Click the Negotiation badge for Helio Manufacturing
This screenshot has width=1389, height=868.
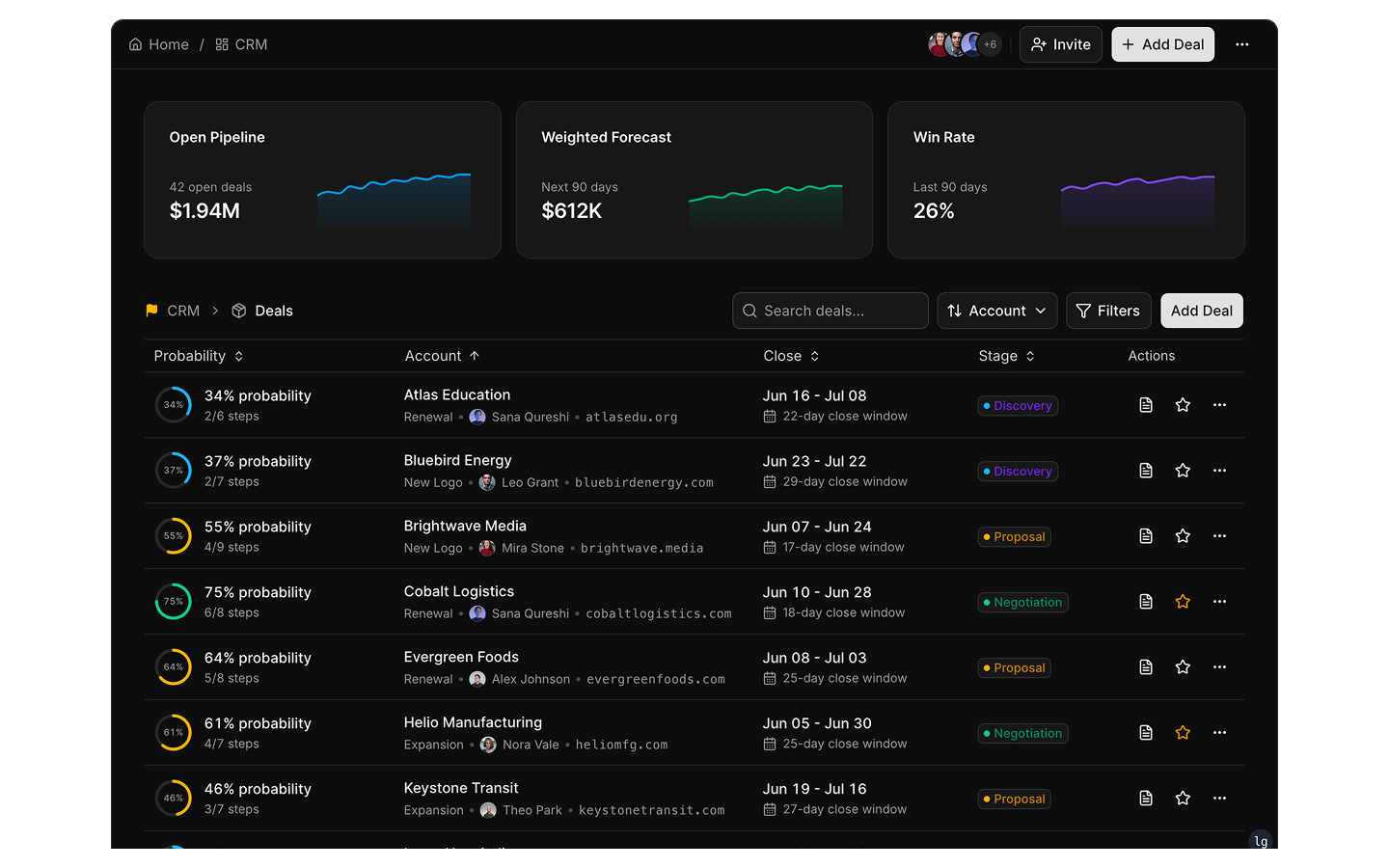click(x=1022, y=734)
